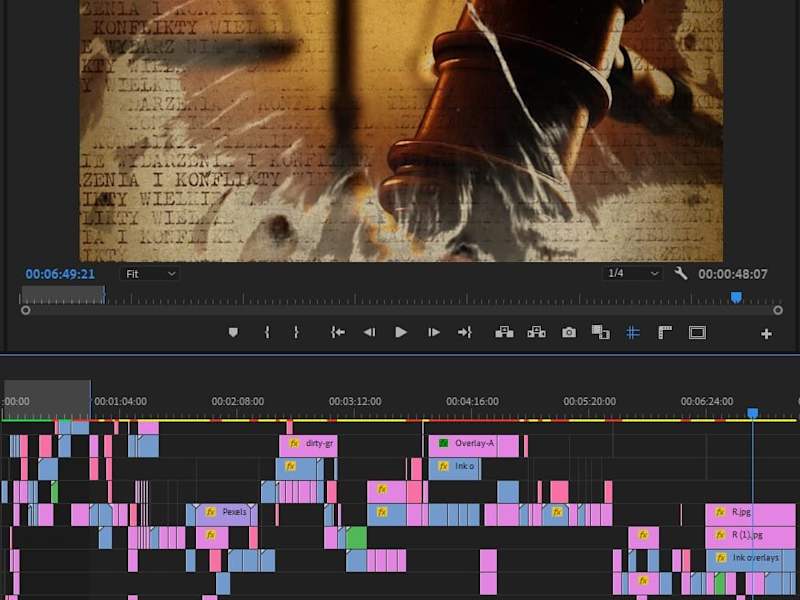This screenshot has width=800, height=600.
Task: Select the R (1).jpg clip
Action: pos(750,537)
